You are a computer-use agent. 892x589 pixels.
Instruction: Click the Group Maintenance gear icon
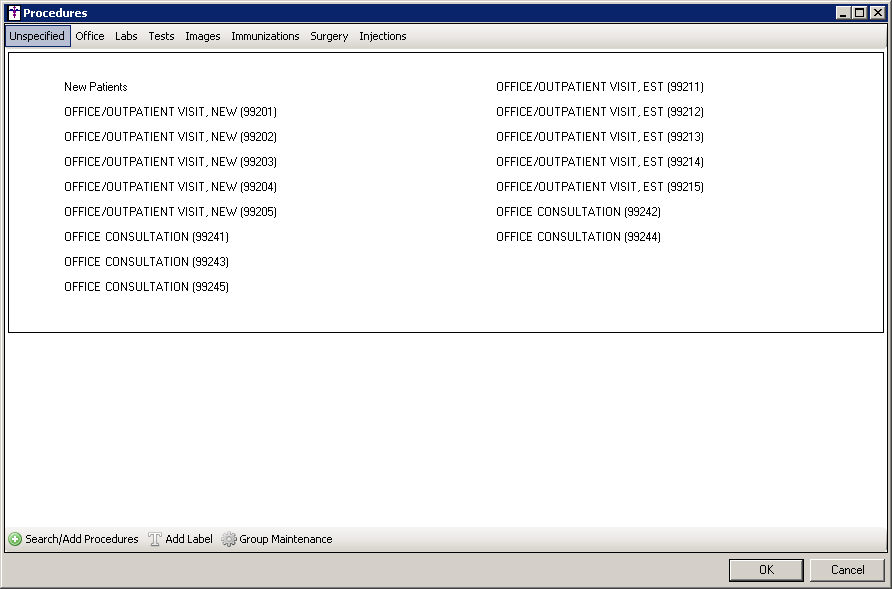pos(229,539)
